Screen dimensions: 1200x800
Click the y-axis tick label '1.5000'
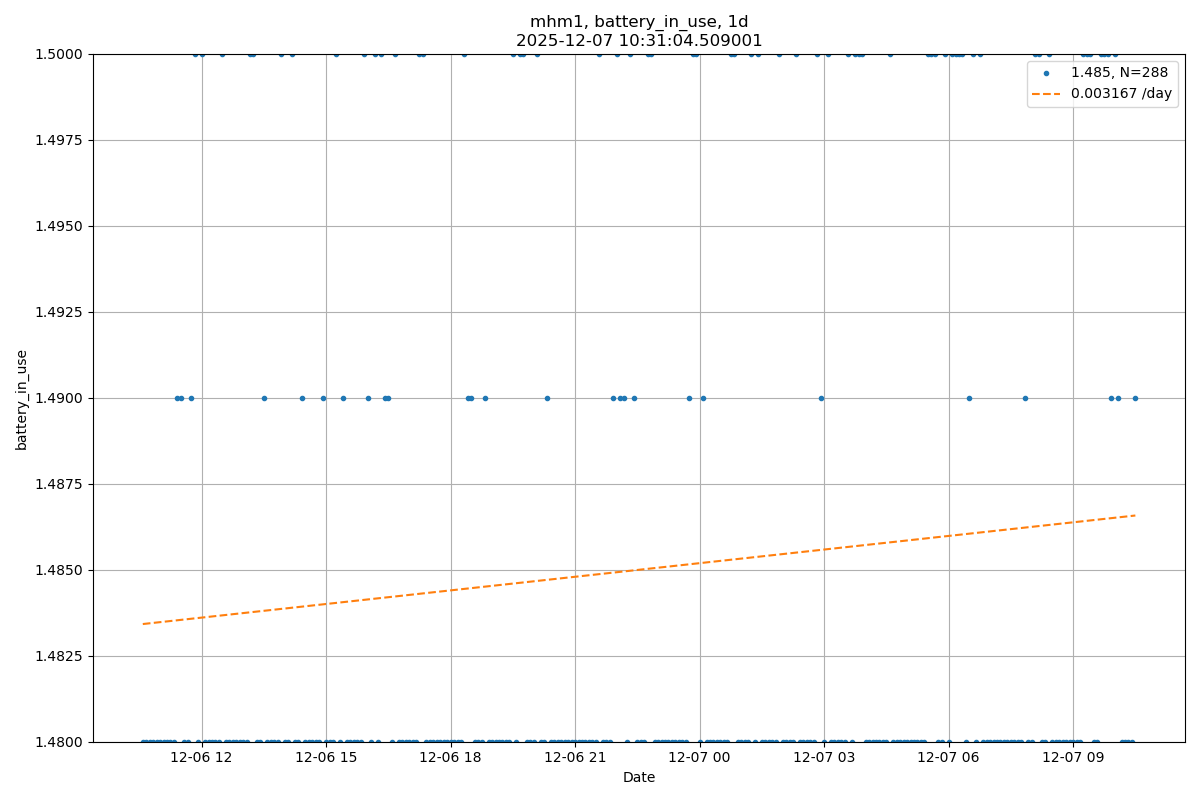[61, 54]
